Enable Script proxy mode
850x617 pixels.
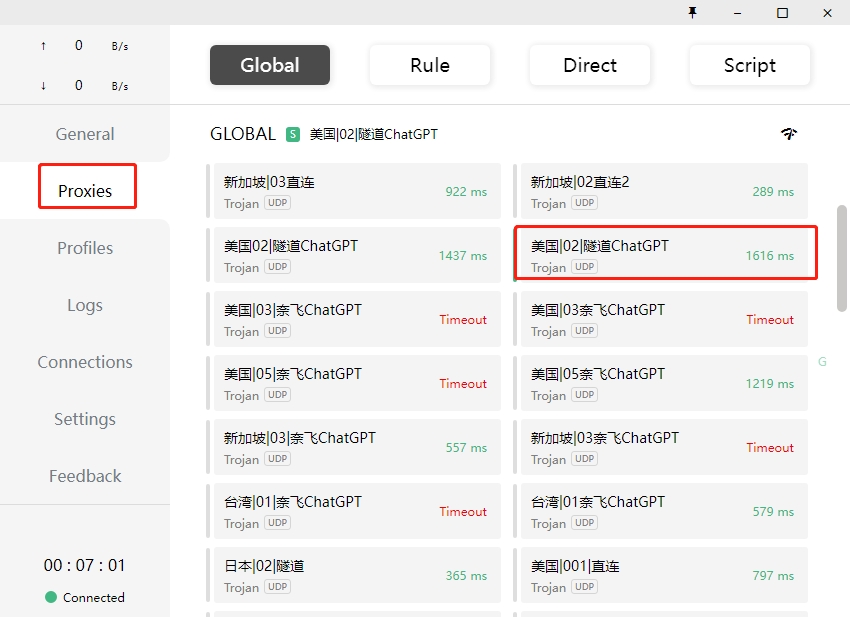749,65
